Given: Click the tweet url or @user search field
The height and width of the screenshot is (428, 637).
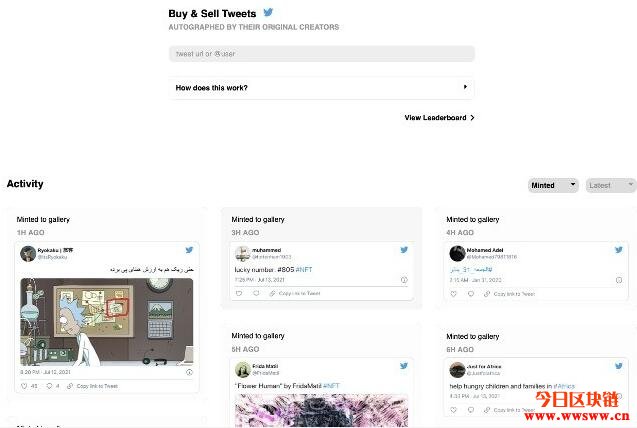Looking at the screenshot, I should (322, 54).
